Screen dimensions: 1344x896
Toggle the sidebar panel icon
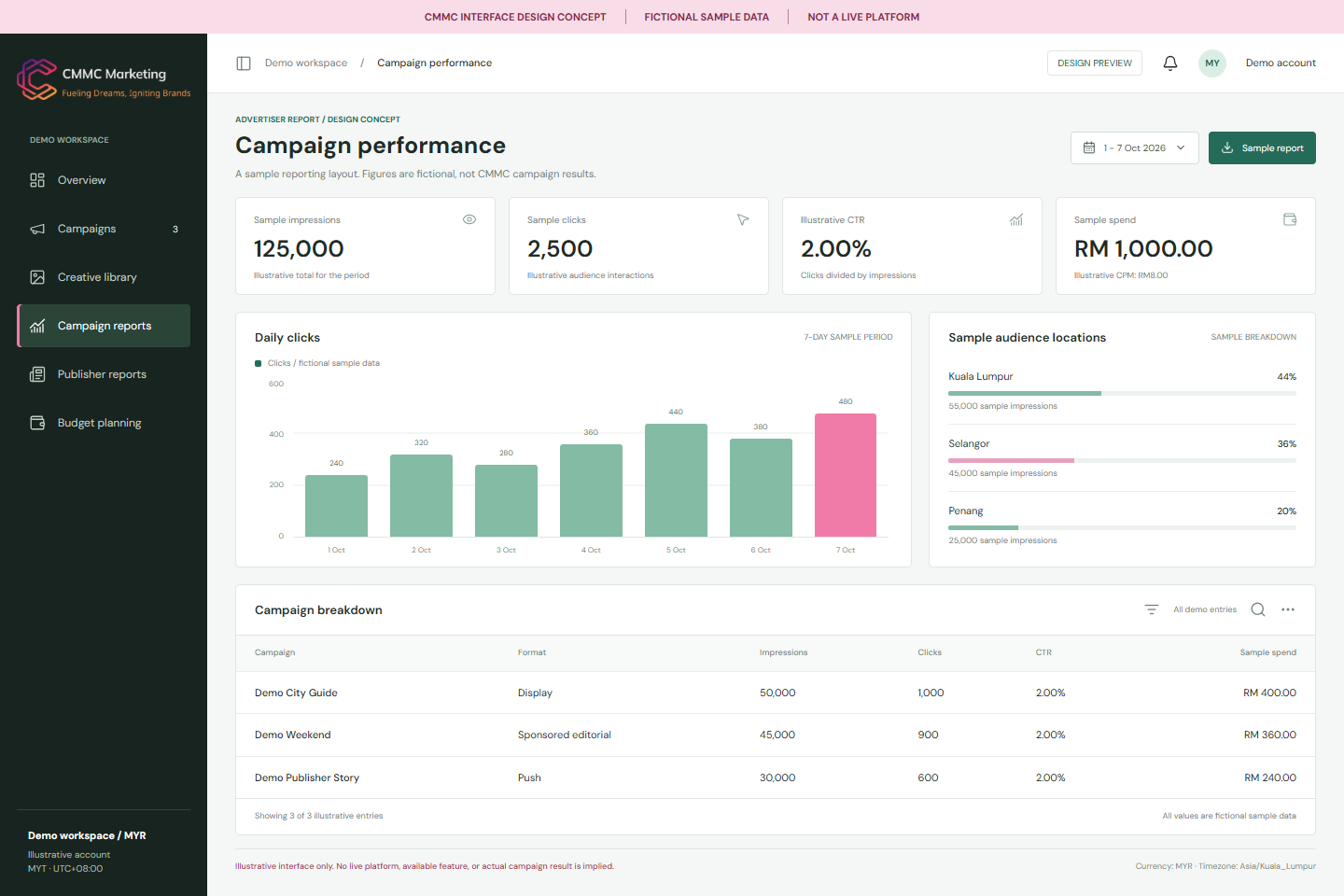[x=244, y=63]
